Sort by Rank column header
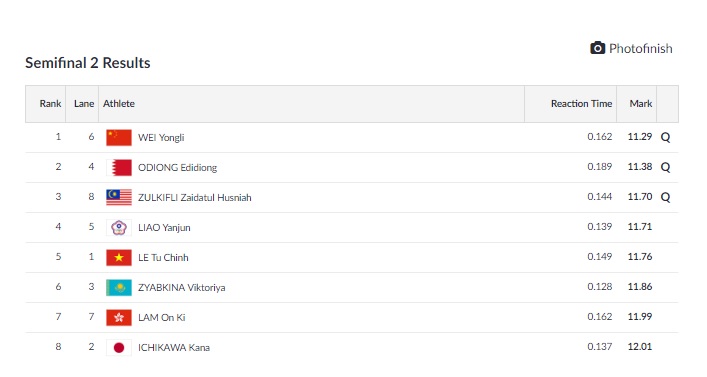Image resolution: width=707 pixels, height=377 pixels. pos(50,103)
